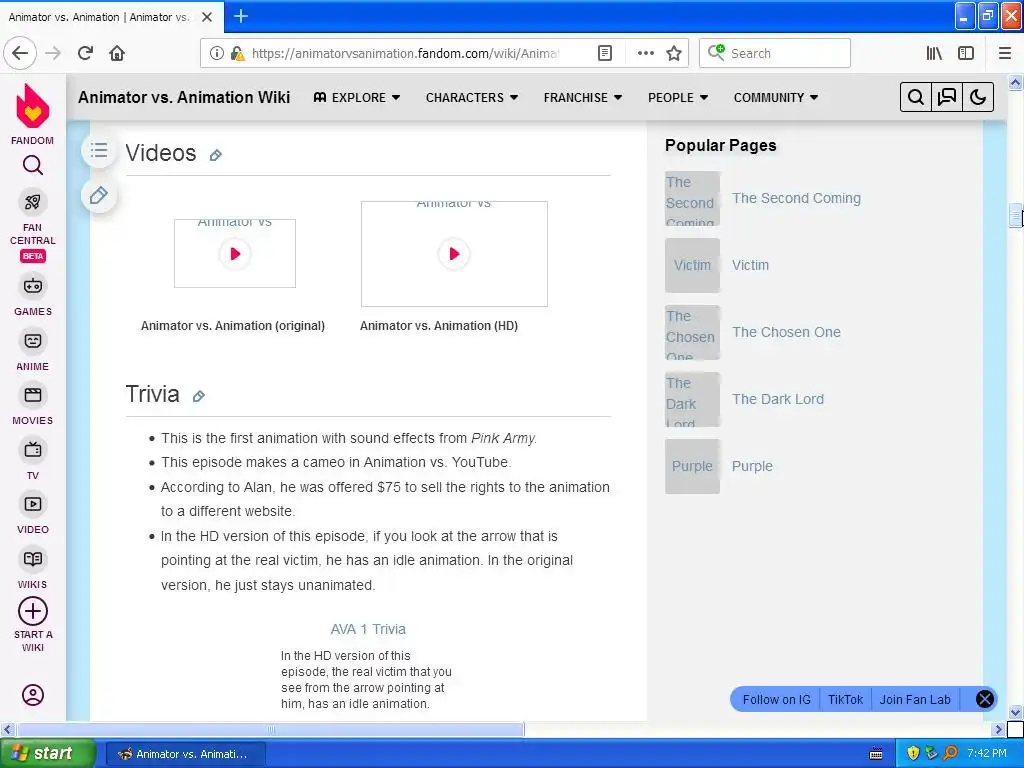Click Animator vs. Animation Wiki title
This screenshot has width=1024, height=768.
[x=184, y=97]
